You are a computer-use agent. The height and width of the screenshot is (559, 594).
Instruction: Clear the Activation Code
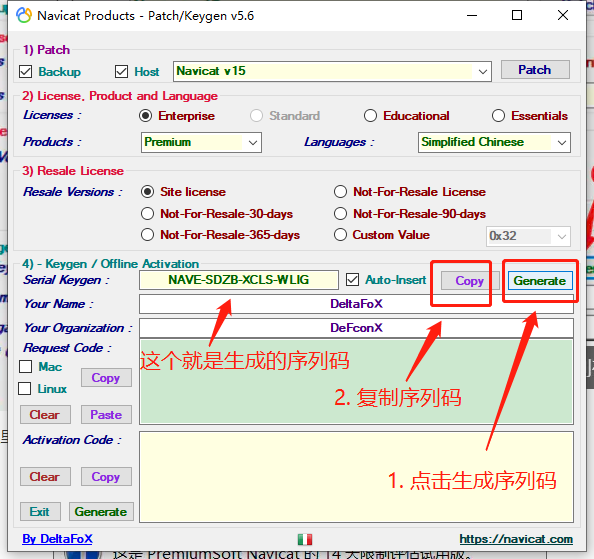click(45, 476)
